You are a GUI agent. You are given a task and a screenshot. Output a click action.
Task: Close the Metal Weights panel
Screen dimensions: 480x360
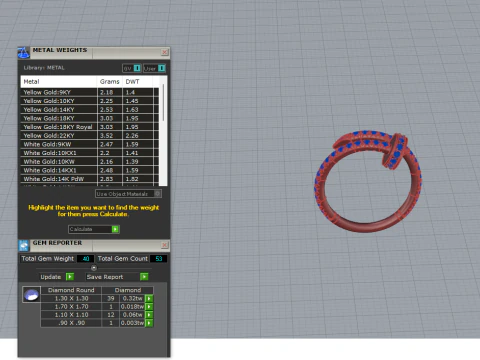click(165, 52)
